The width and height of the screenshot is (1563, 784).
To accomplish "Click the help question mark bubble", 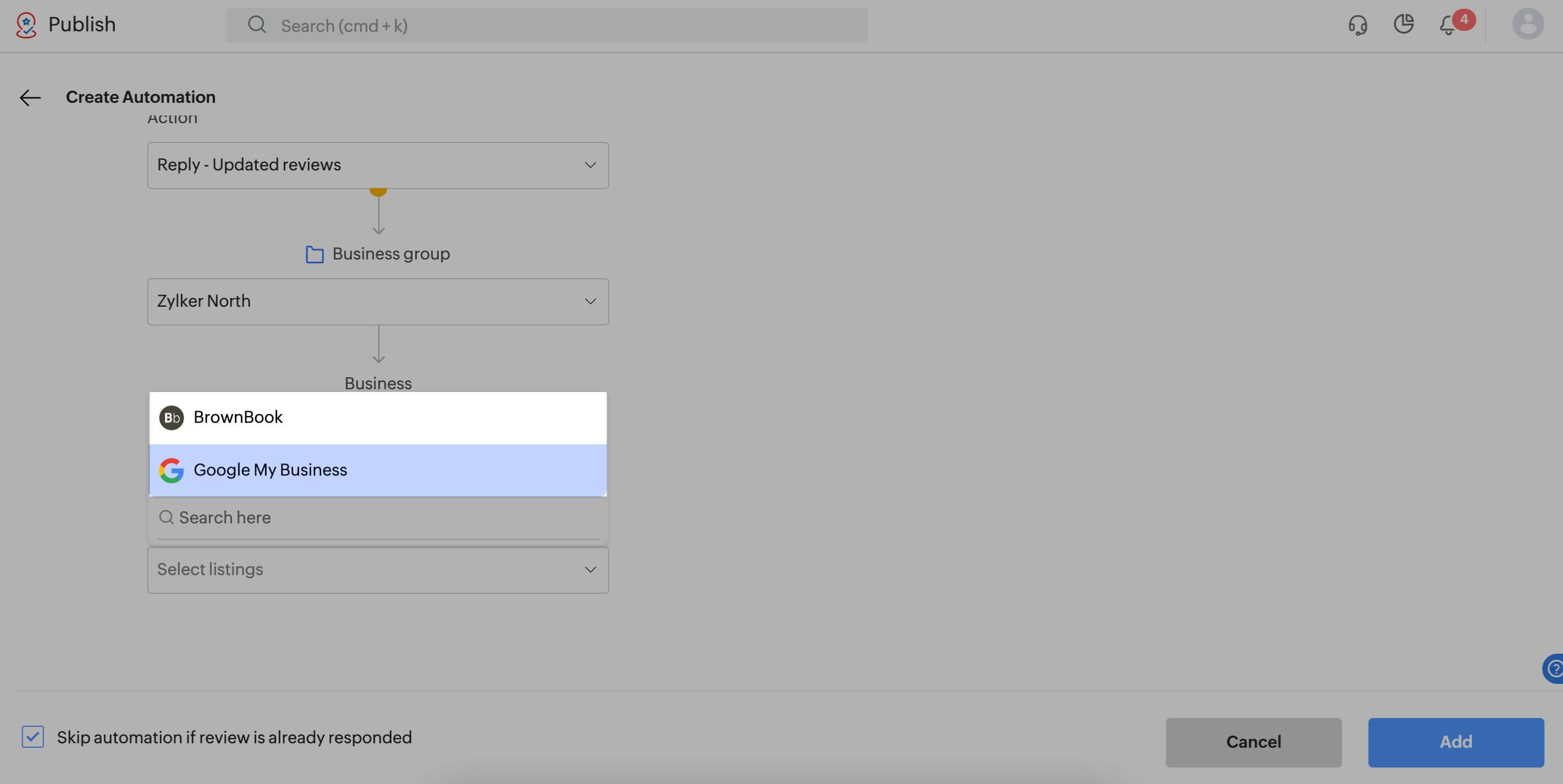I will tap(1553, 669).
